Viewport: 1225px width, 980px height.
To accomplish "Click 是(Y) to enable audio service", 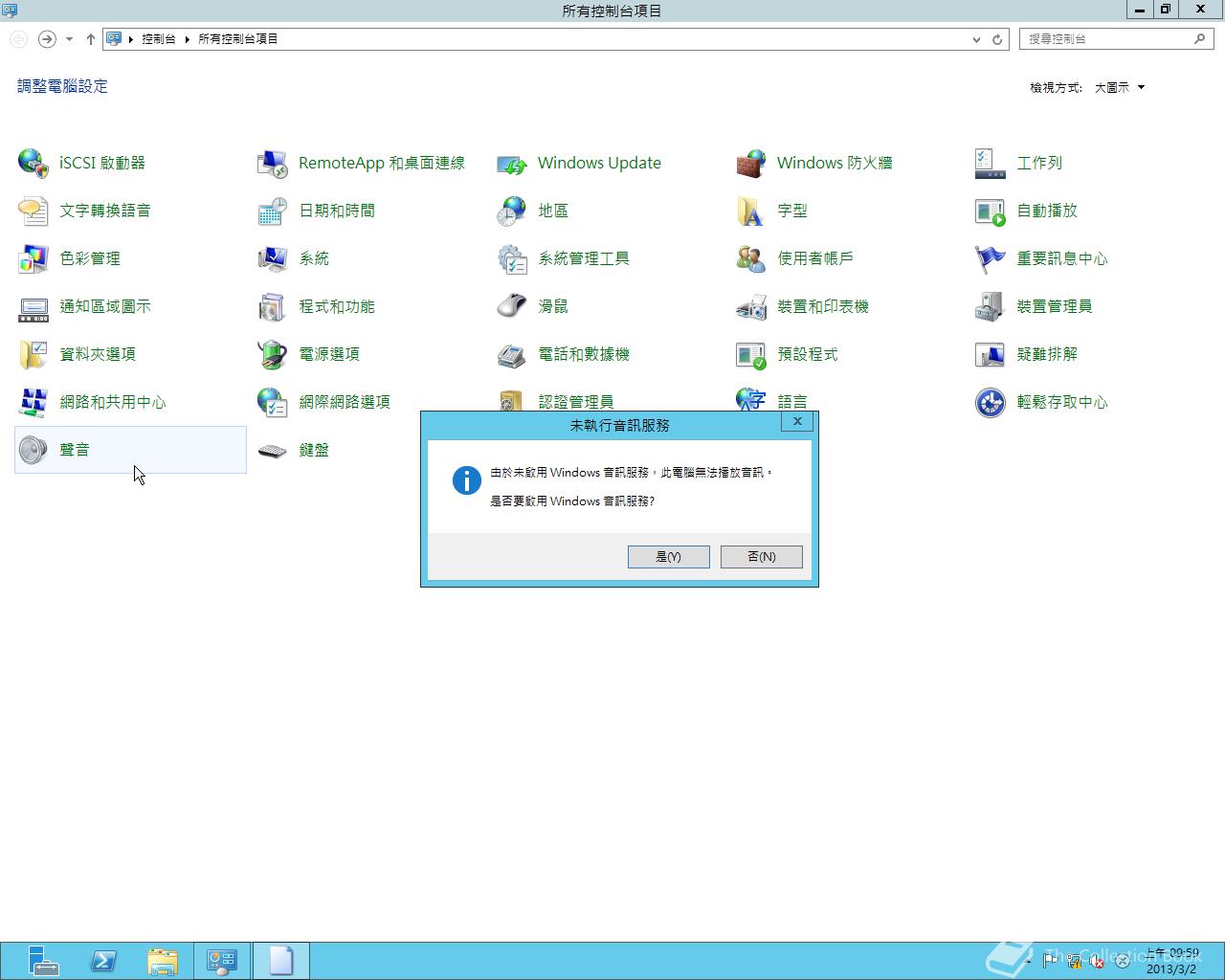I will (668, 556).
